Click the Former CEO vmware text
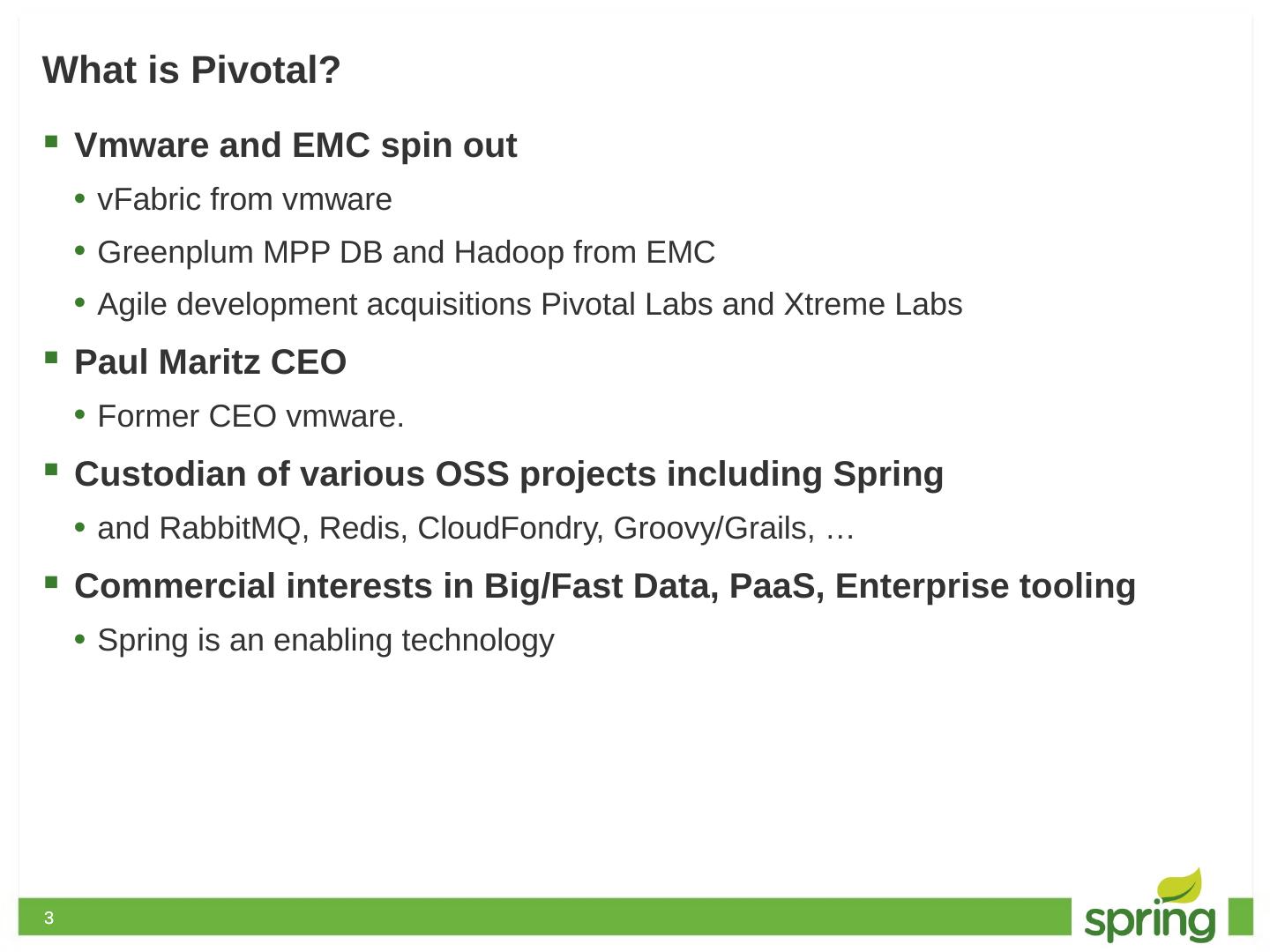Screen dimensions: 1270x952 click(x=250, y=416)
